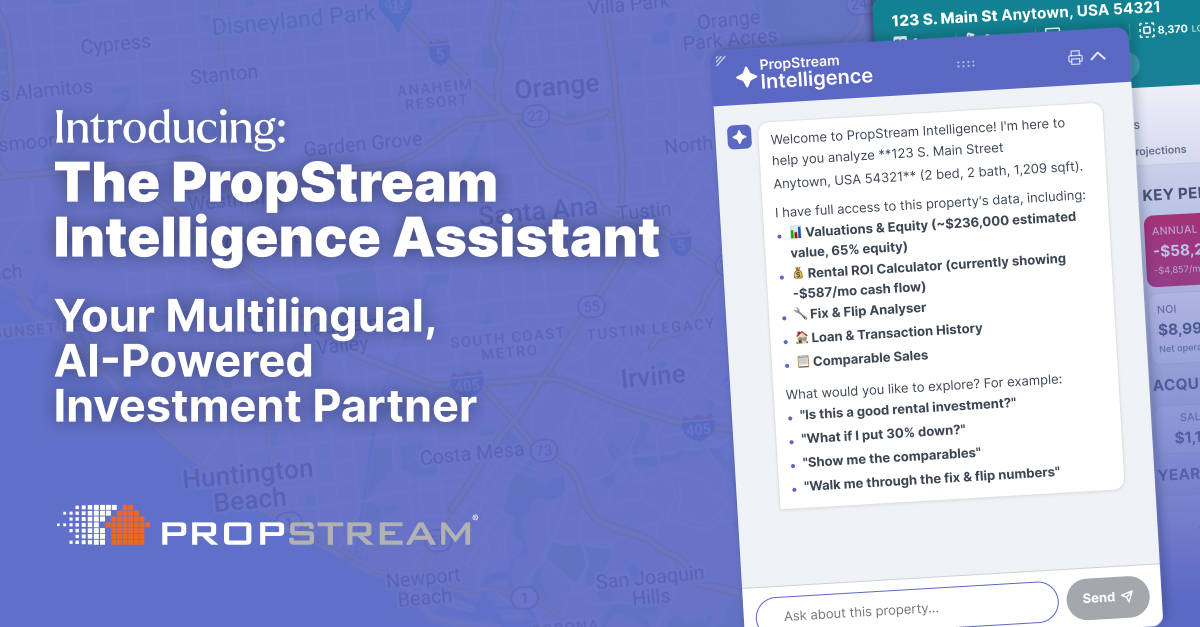The image size is (1200, 627).
Task: Click the 'Is this a good rental investment?' suggestion
Action: click(907, 407)
